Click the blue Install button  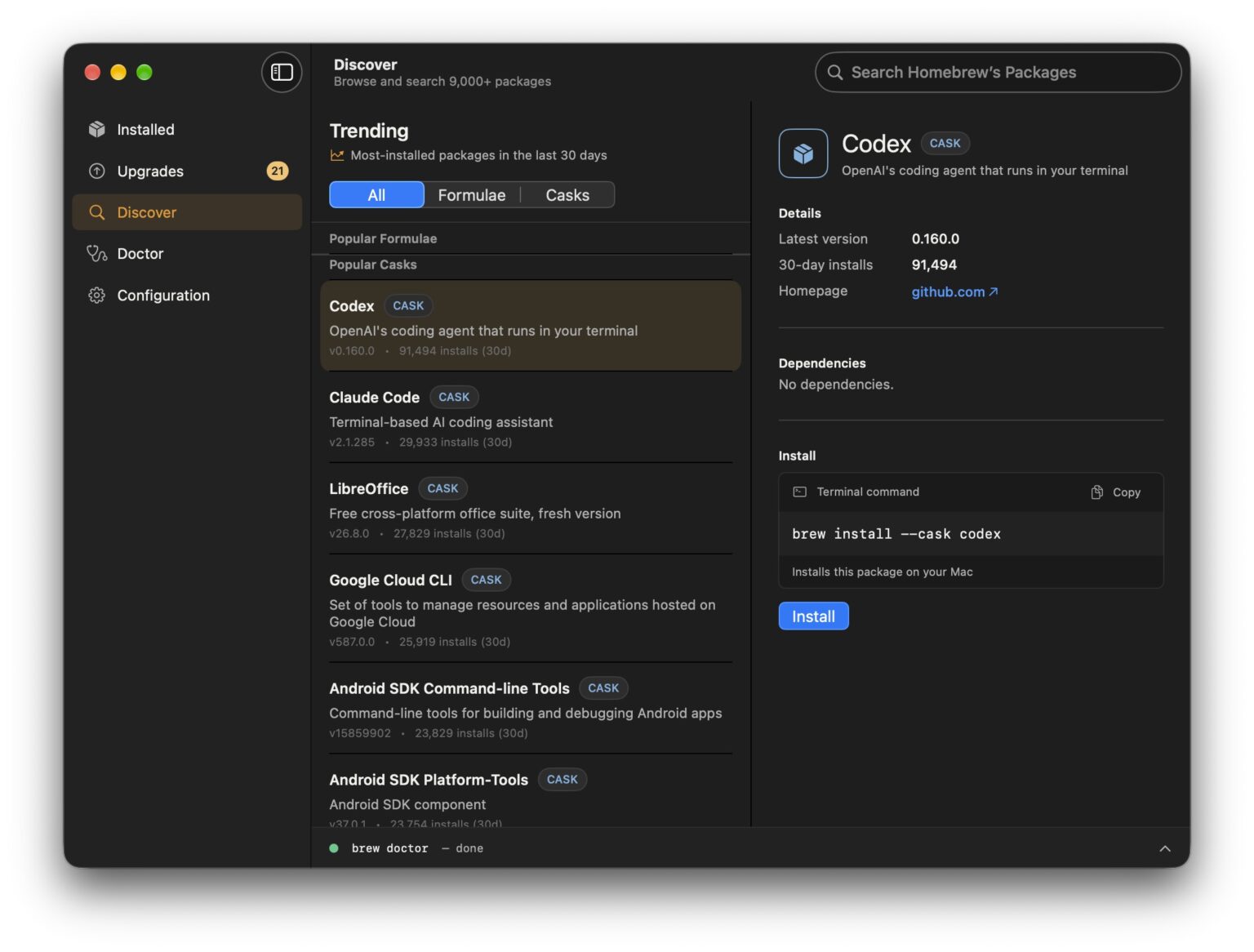point(813,616)
